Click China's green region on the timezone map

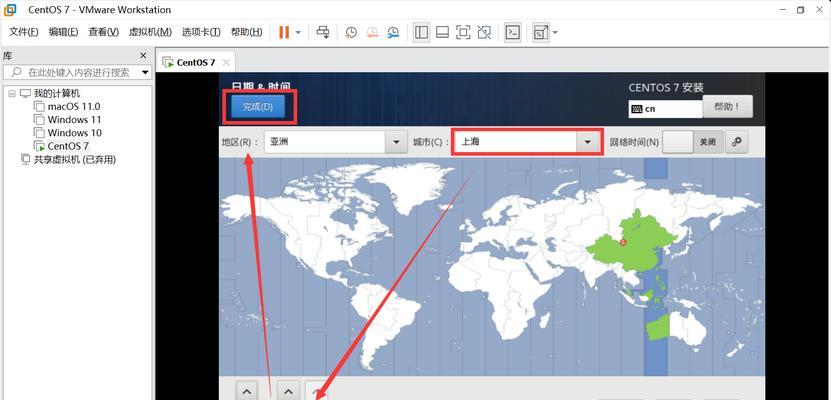pyautogui.click(x=633, y=243)
